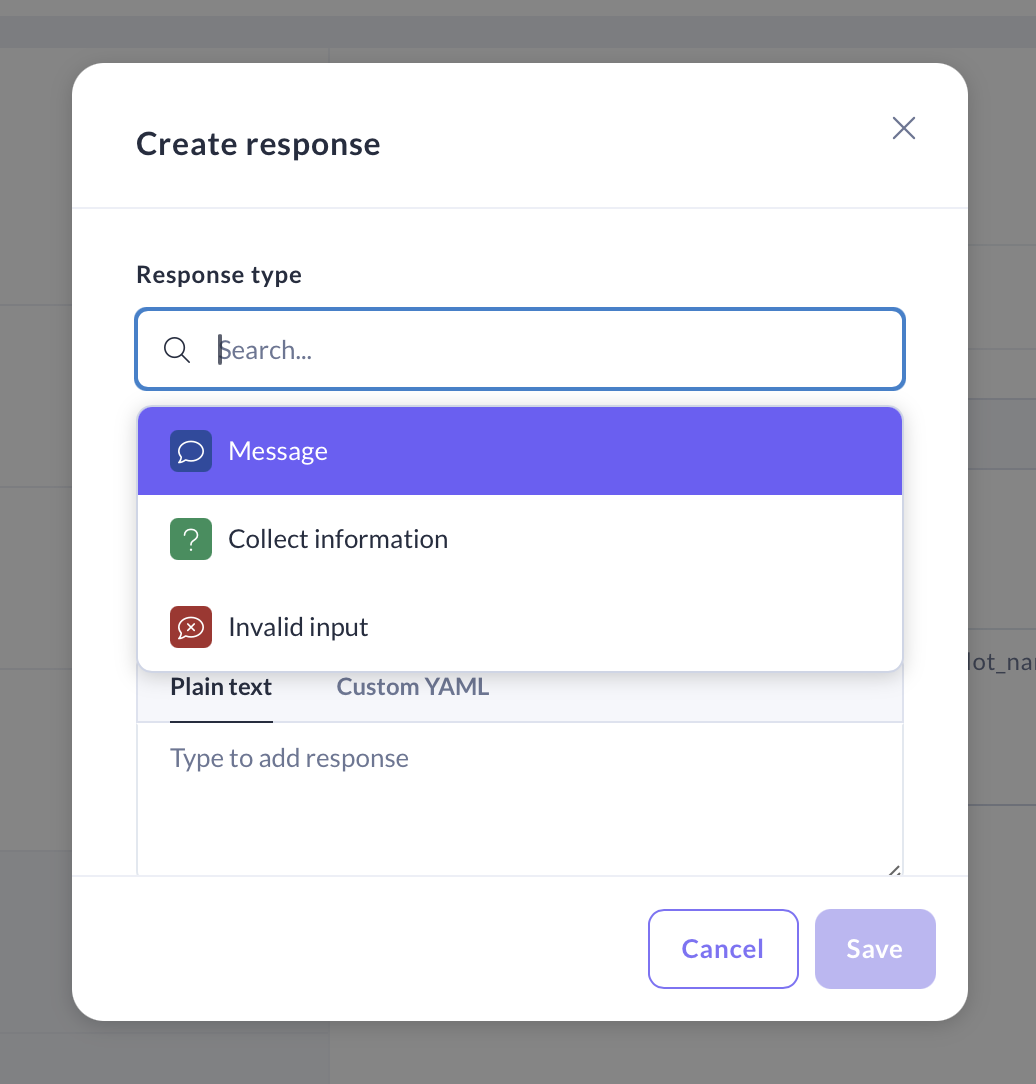Screen dimensions: 1036x1084
Task: Switch to the Plain text tab
Action: tap(221, 687)
